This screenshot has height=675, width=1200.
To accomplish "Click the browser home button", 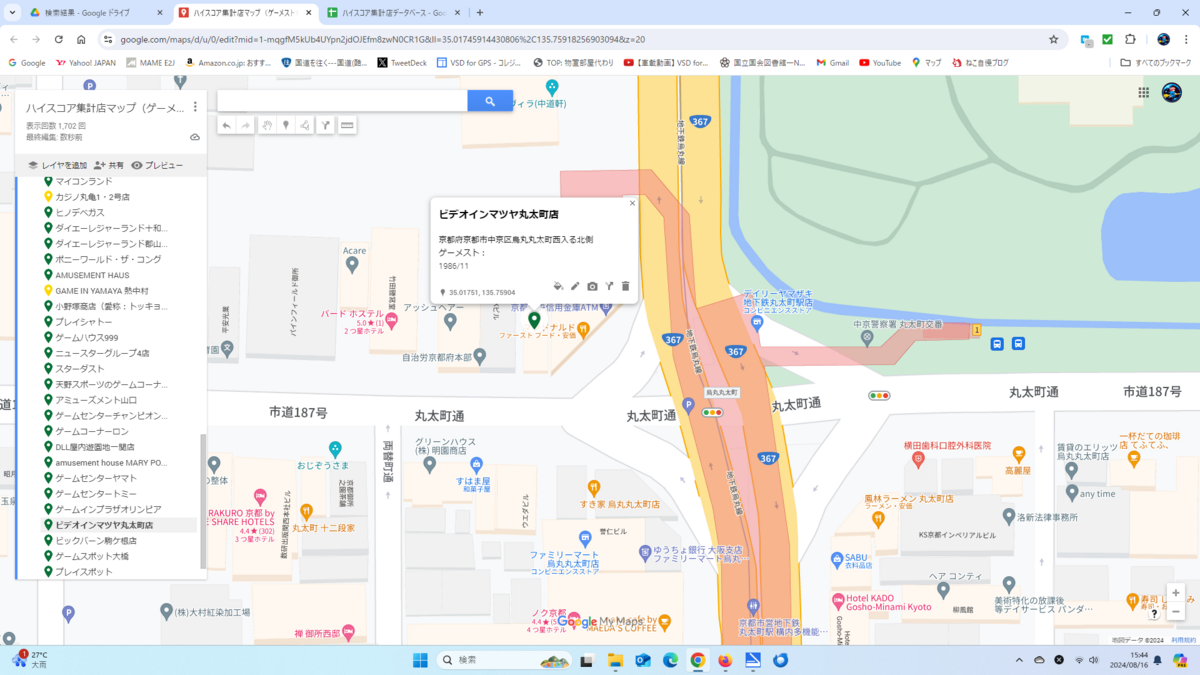I will tap(82, 39).
